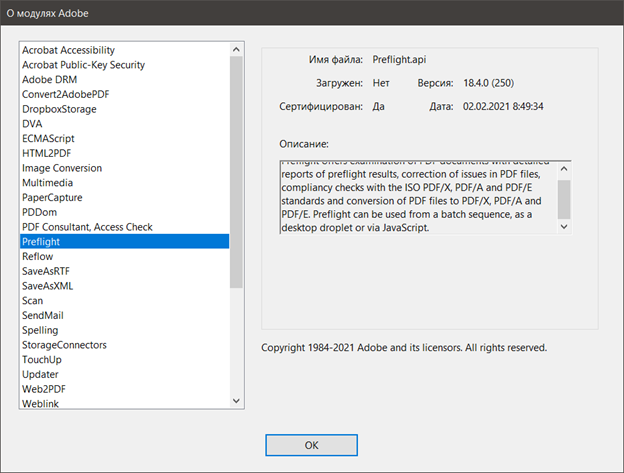
Task: Choose the Spelling module
Action: pos(125,330)
